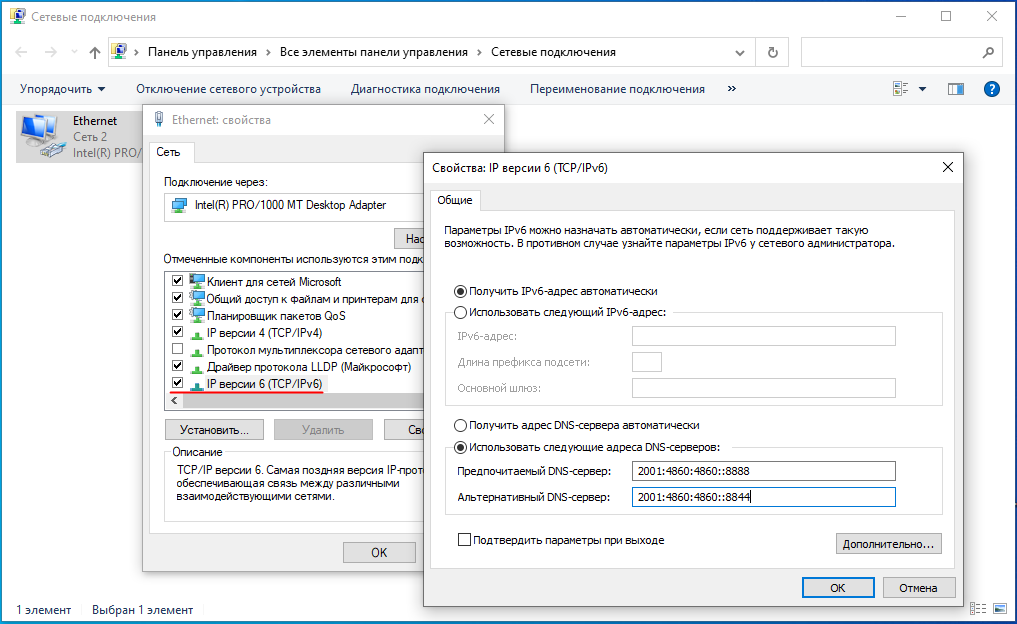
Task: Expand the Упорядочить dropdown menu
Action: coord(62,89)
